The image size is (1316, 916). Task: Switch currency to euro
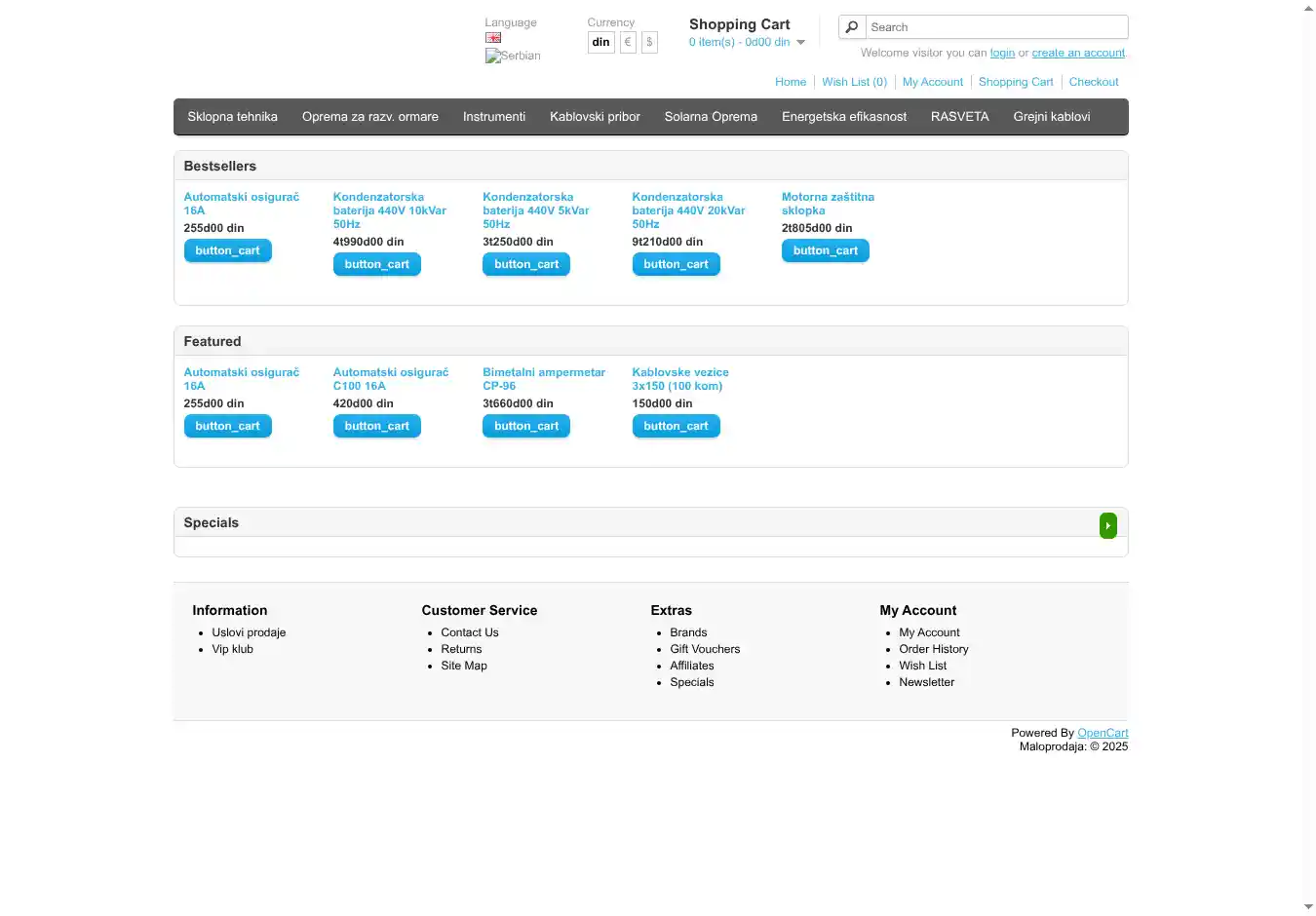pyautogui.click(x=628, y=42)
